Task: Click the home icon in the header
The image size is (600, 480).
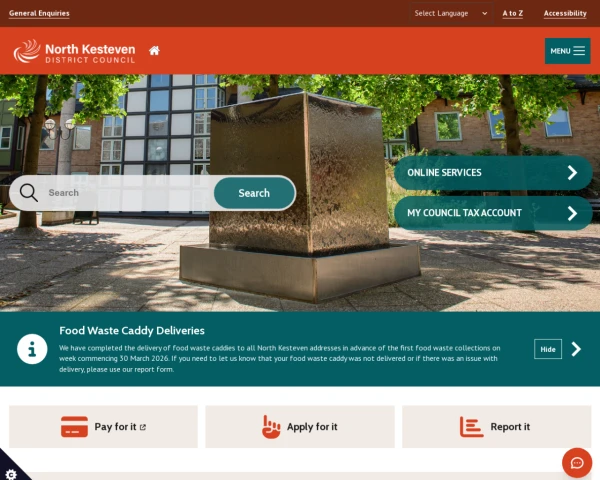Action: [154, 51]
